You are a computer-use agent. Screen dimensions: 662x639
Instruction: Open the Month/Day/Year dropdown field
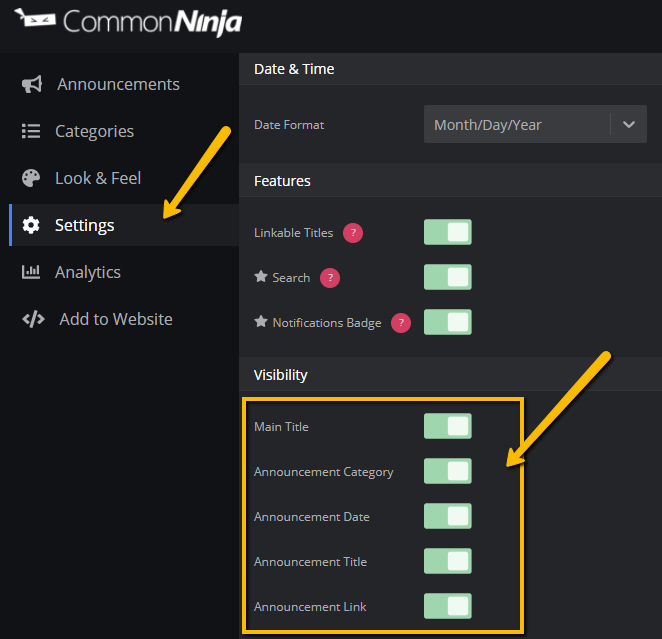coord(535,124)
